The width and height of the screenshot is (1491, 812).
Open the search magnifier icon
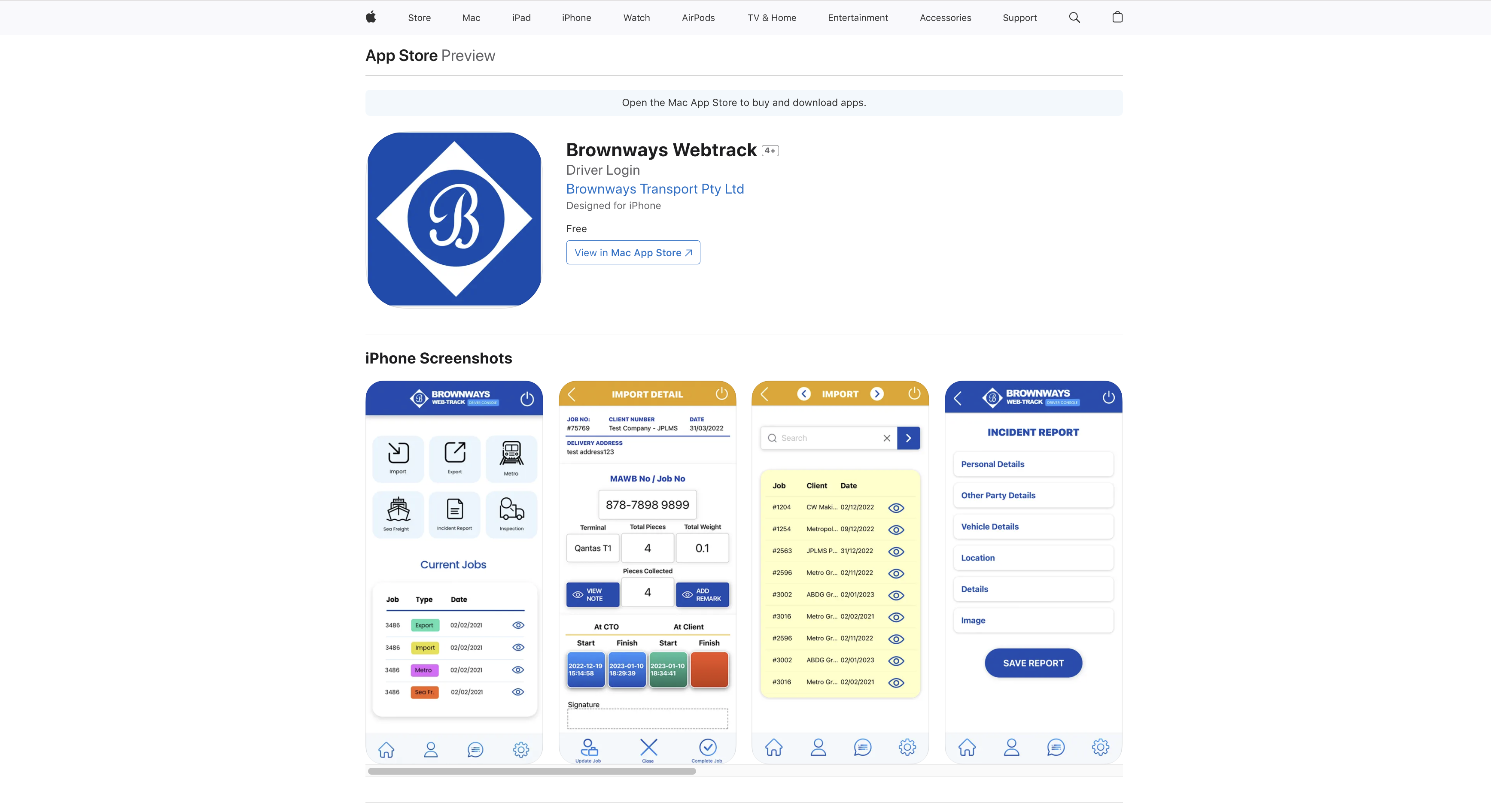(x=1074, y=17)
